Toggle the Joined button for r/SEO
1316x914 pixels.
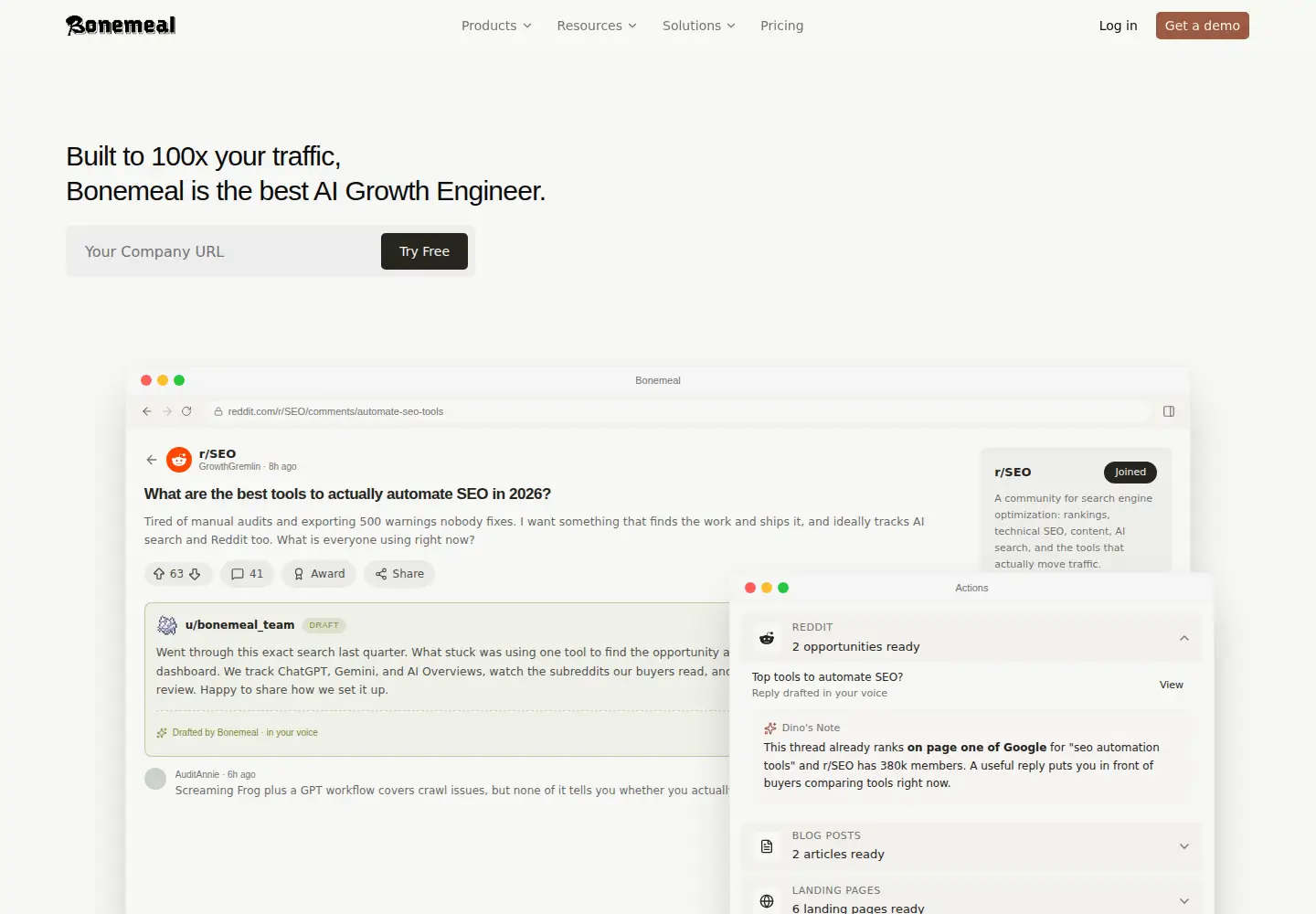click(x=1130, y=473)
